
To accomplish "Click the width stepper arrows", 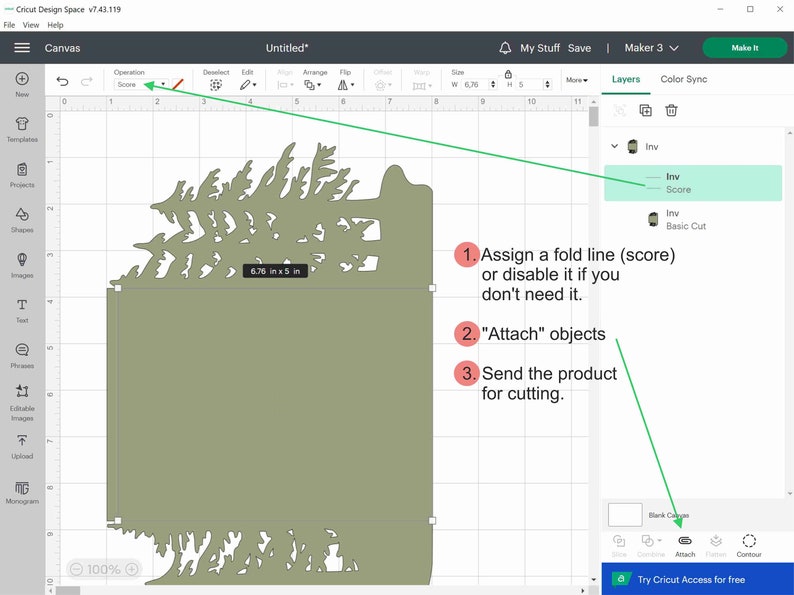I will [493, 85].
